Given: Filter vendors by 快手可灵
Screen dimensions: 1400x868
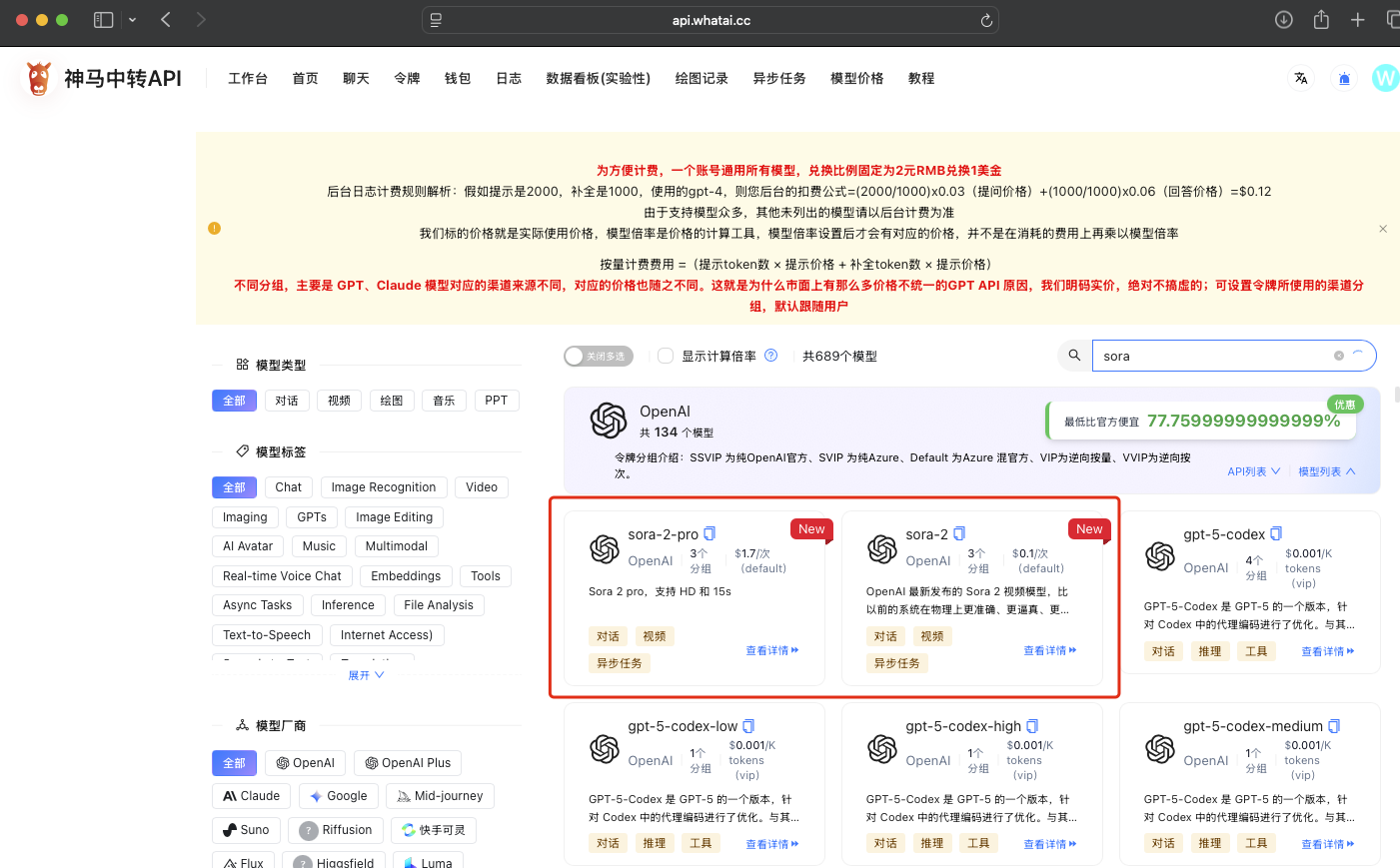Looking at the screenshot, I should click(x=434, y=830).
